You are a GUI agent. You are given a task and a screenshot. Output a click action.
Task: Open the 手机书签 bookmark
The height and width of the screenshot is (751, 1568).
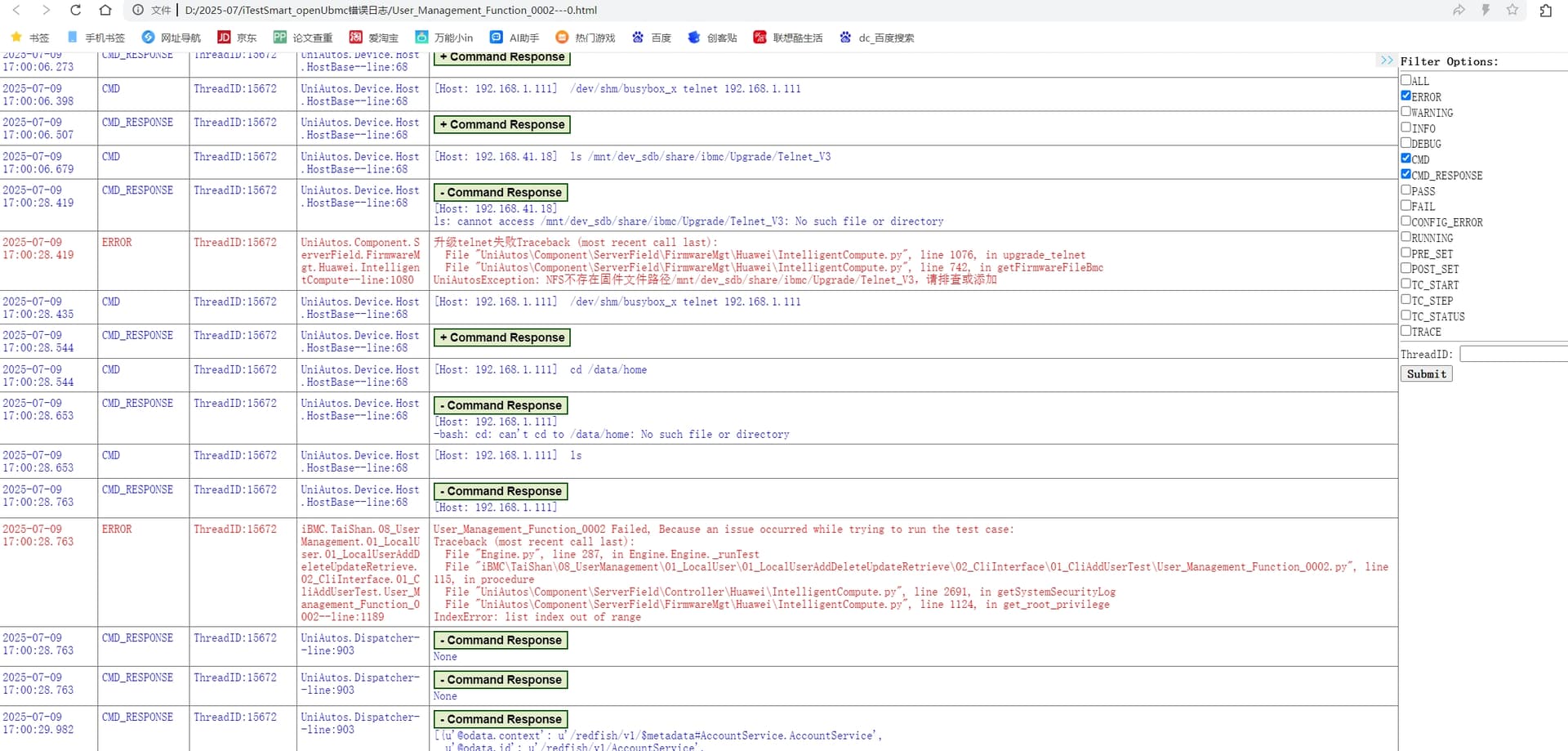coord(96,38)
